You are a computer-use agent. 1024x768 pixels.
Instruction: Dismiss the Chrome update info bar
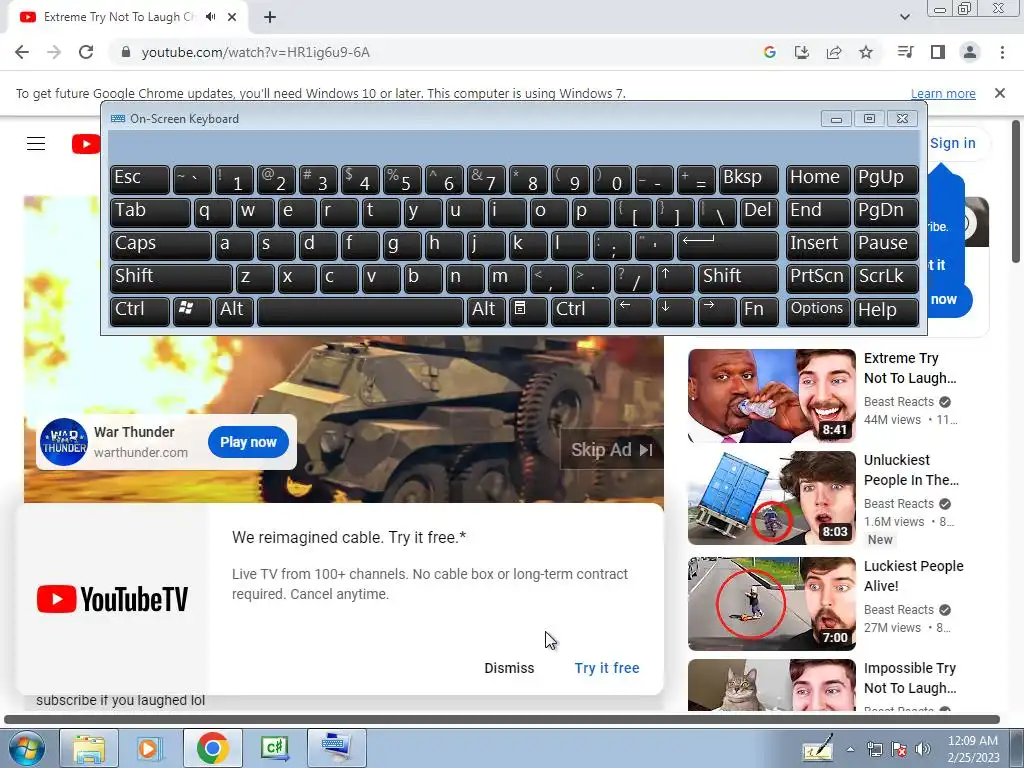(x=1000, y=93)
